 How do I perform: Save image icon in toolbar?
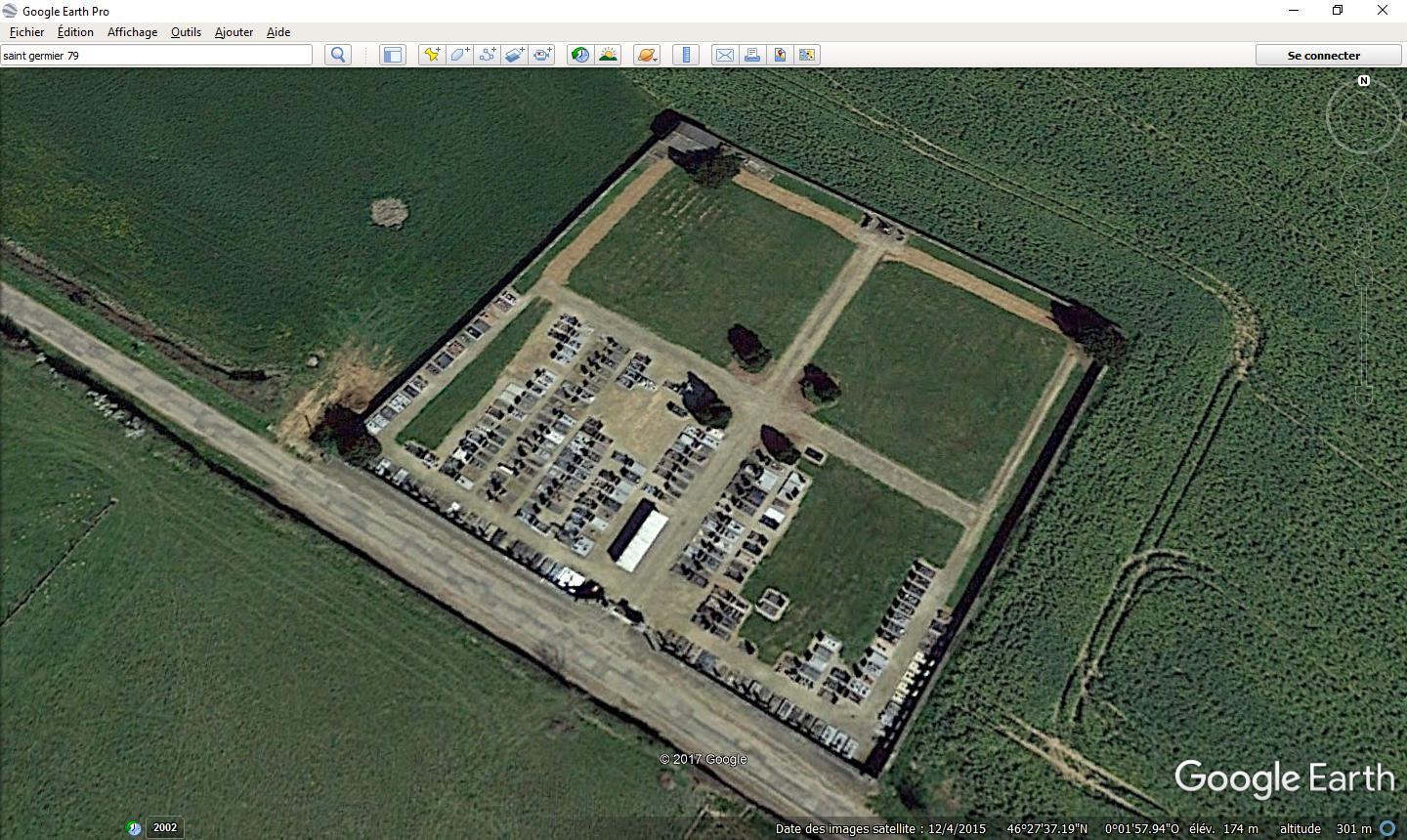(x=780, y=55)
